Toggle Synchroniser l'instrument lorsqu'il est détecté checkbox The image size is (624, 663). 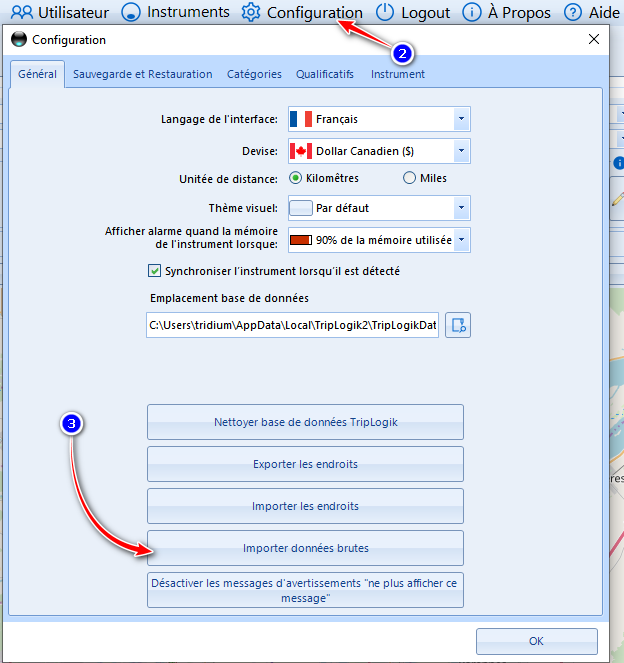(154, 271)
